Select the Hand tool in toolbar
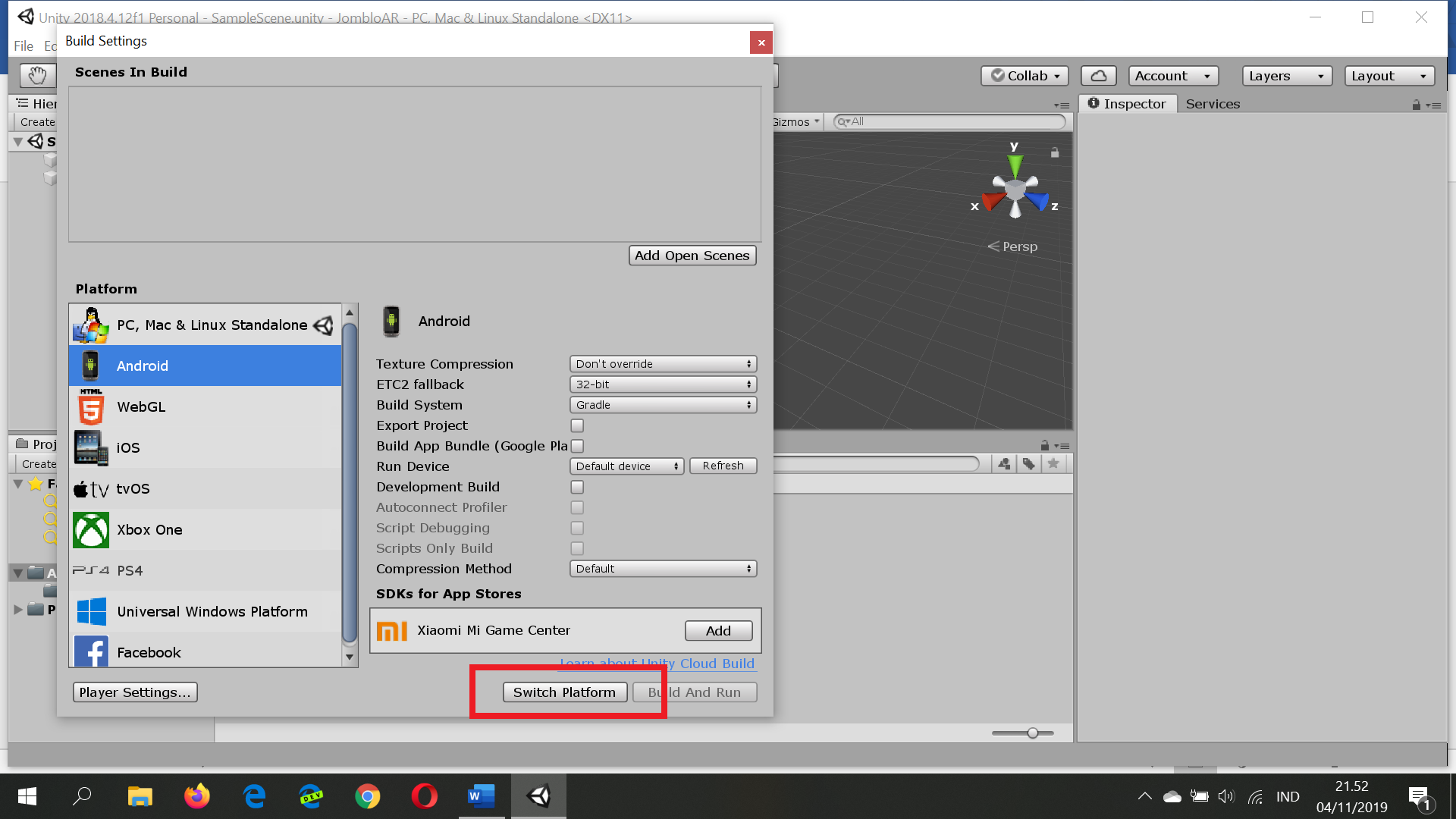1456x819 pixels. click(37, 75)
